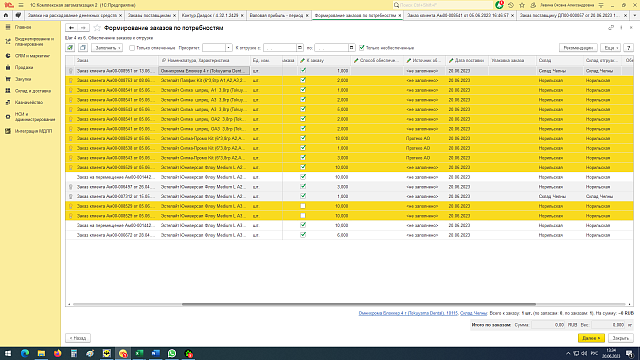Switch to the Контур Диадок tab
Image resolution: width=640 pixels, height=360 pixels.
212,15
